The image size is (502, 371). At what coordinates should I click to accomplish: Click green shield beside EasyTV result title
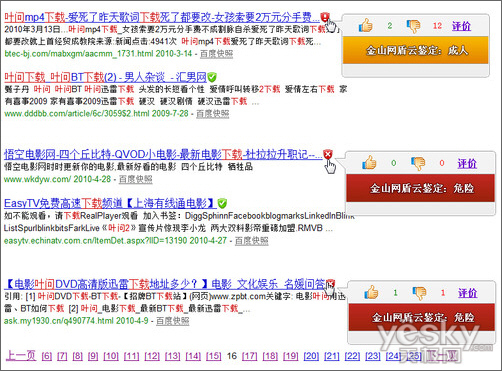coord(222,203)
